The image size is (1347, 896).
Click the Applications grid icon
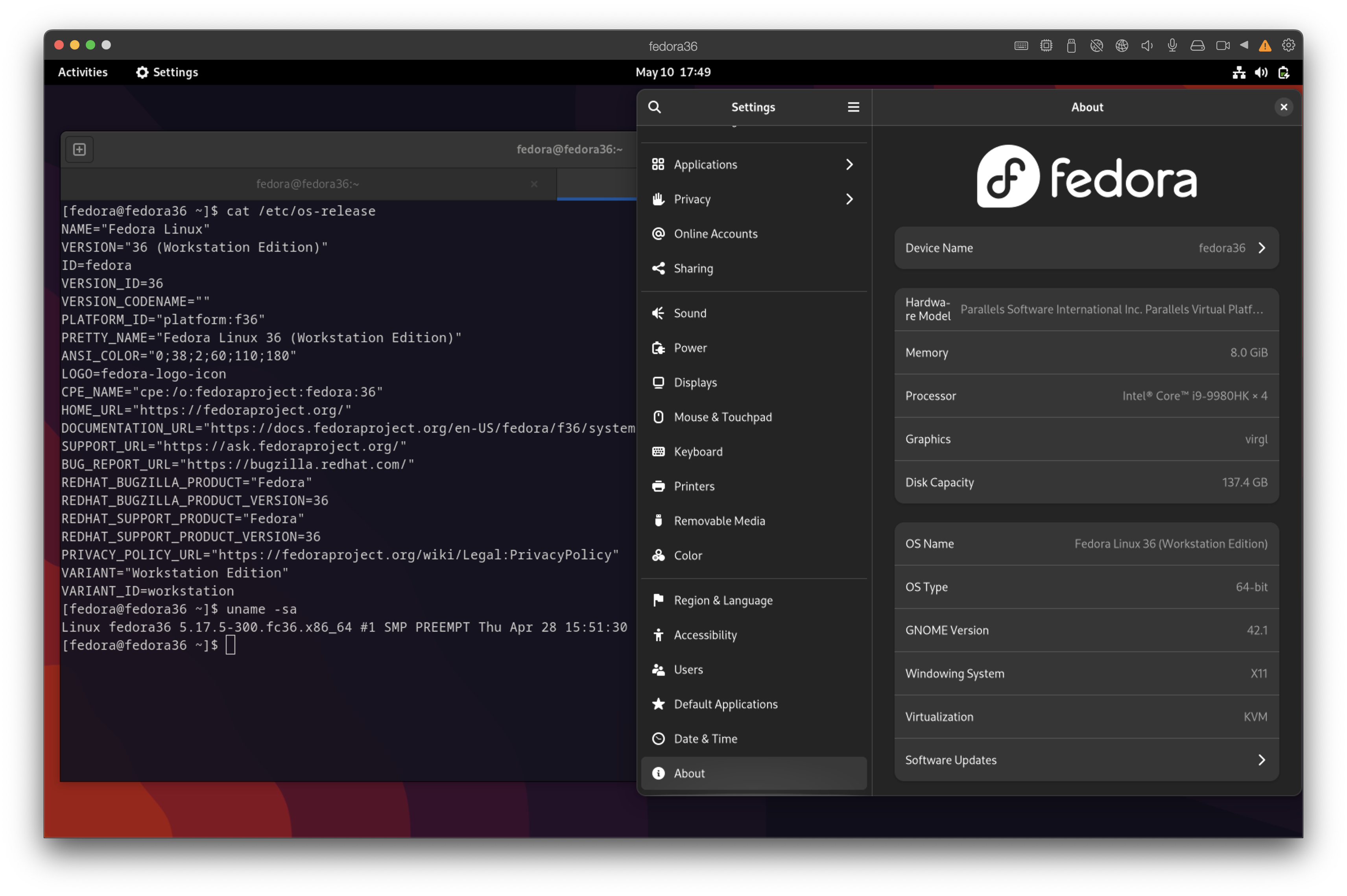pyautogui.click(x=658, y=164)
